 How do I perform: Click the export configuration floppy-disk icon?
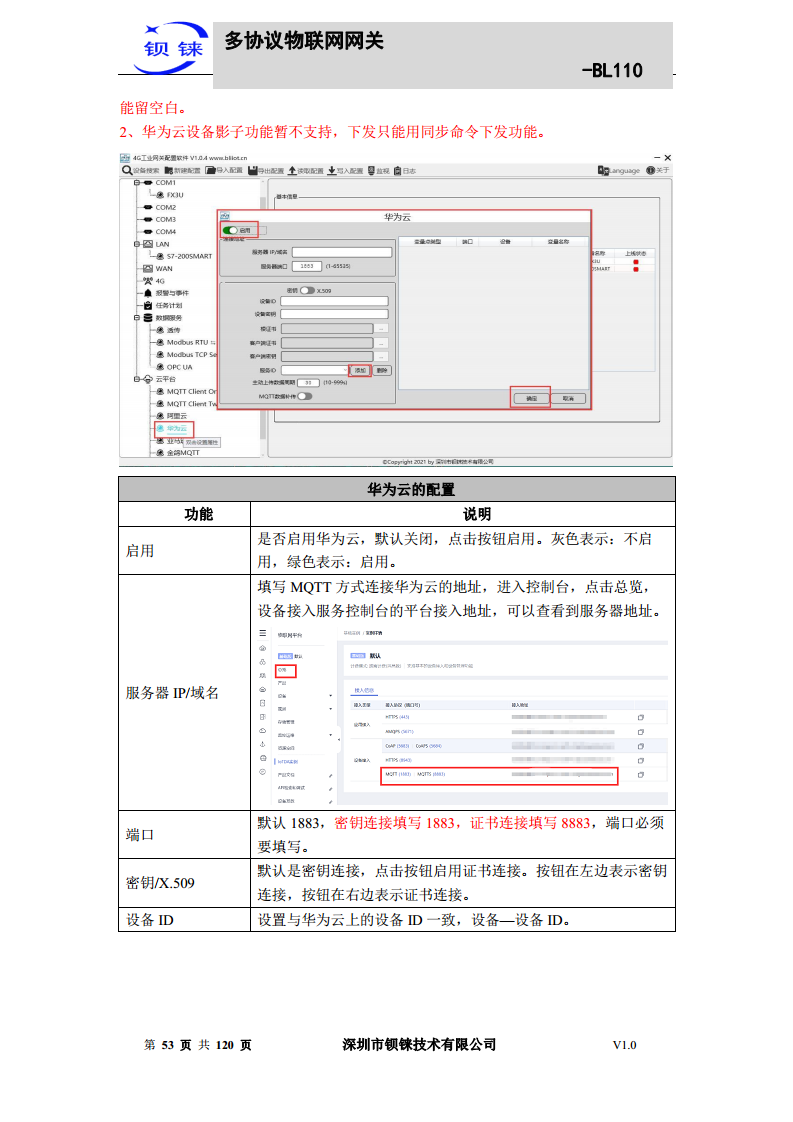point(253,170)
